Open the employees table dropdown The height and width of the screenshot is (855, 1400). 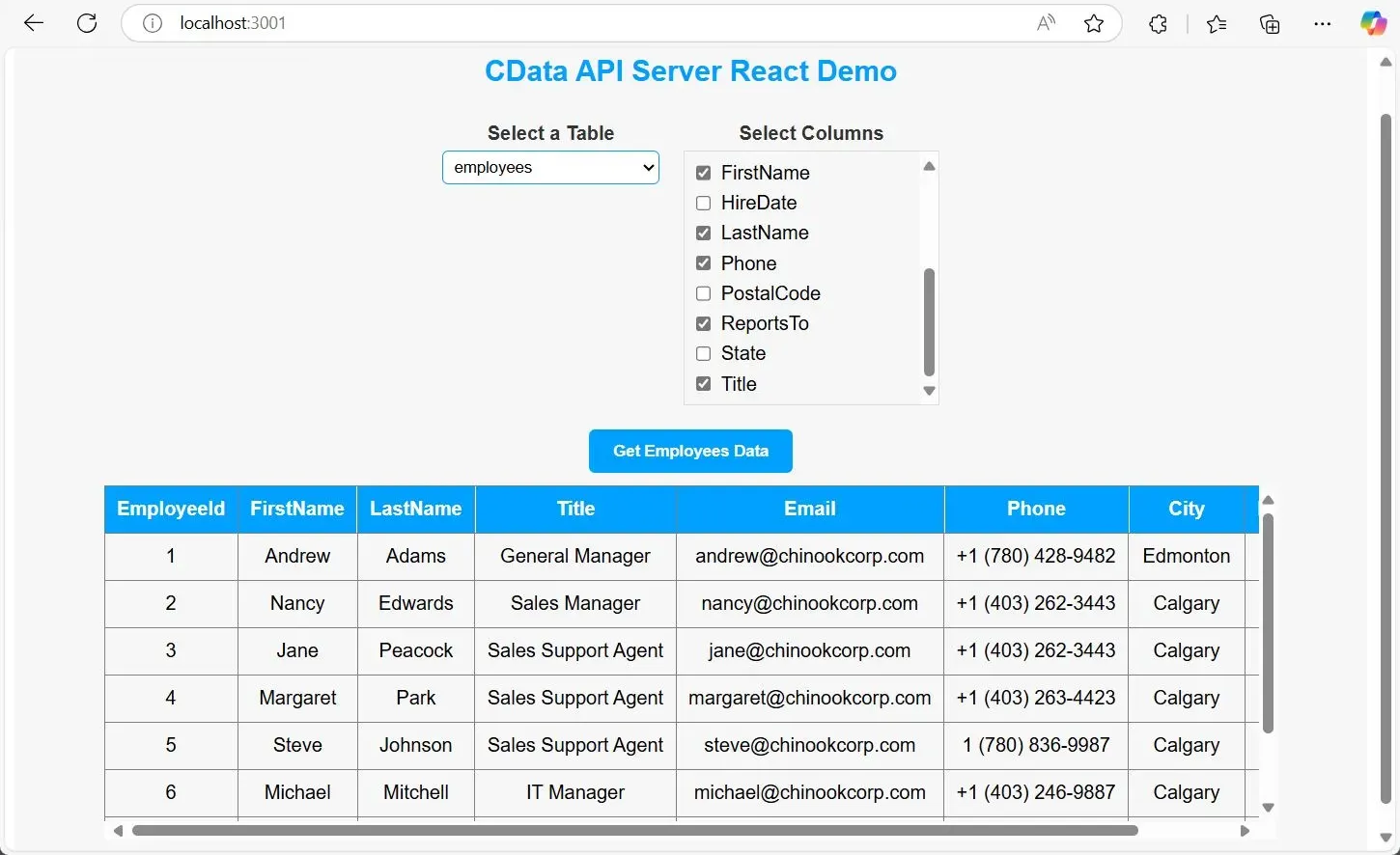click(550, 167)
